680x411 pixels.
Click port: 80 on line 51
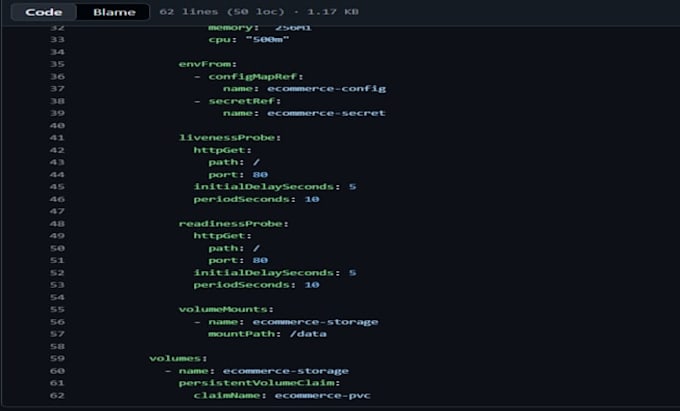[238, 261]
